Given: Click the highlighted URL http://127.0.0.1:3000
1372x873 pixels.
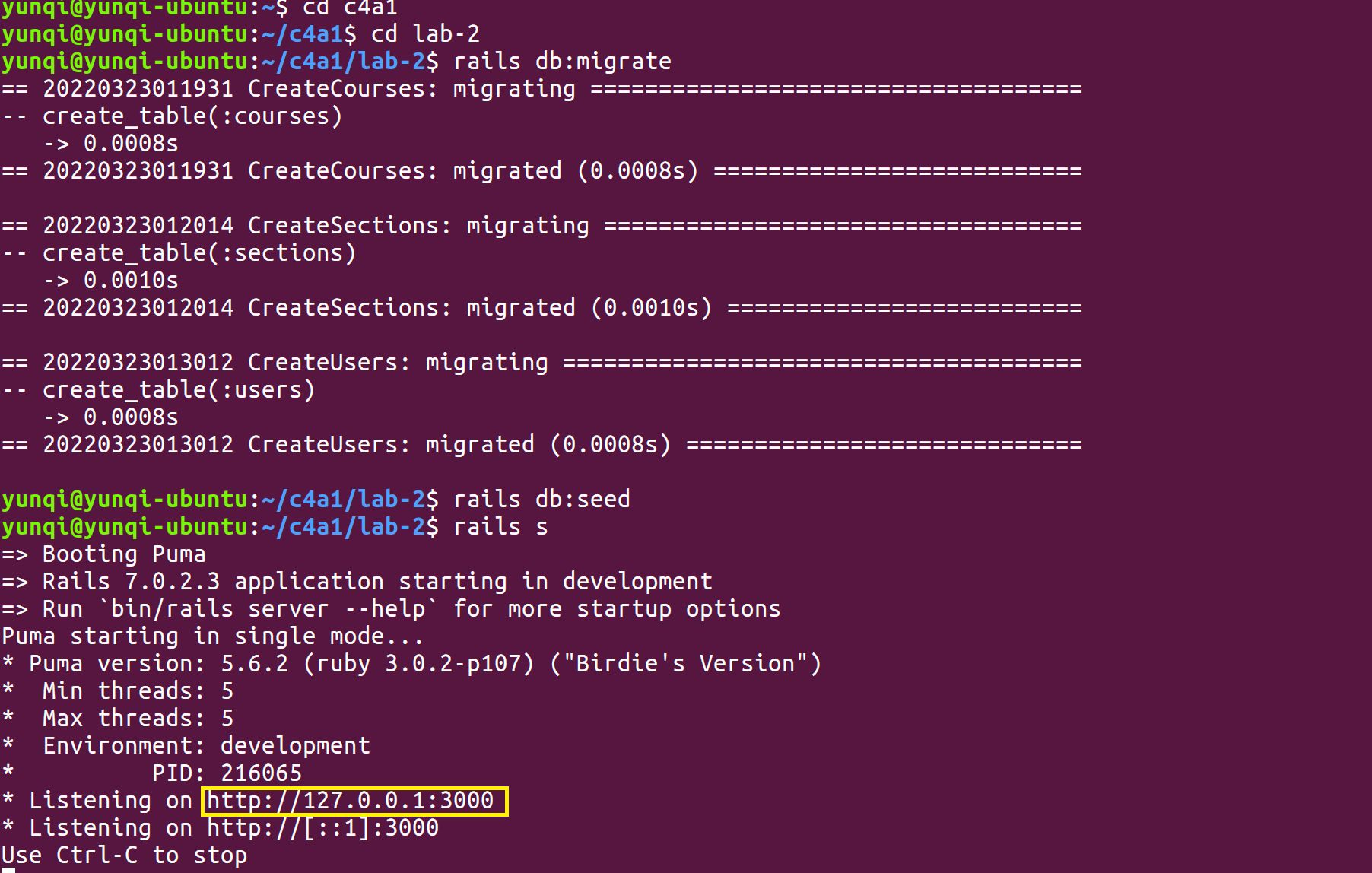Looking at the screenshot, I should [354, 800].
